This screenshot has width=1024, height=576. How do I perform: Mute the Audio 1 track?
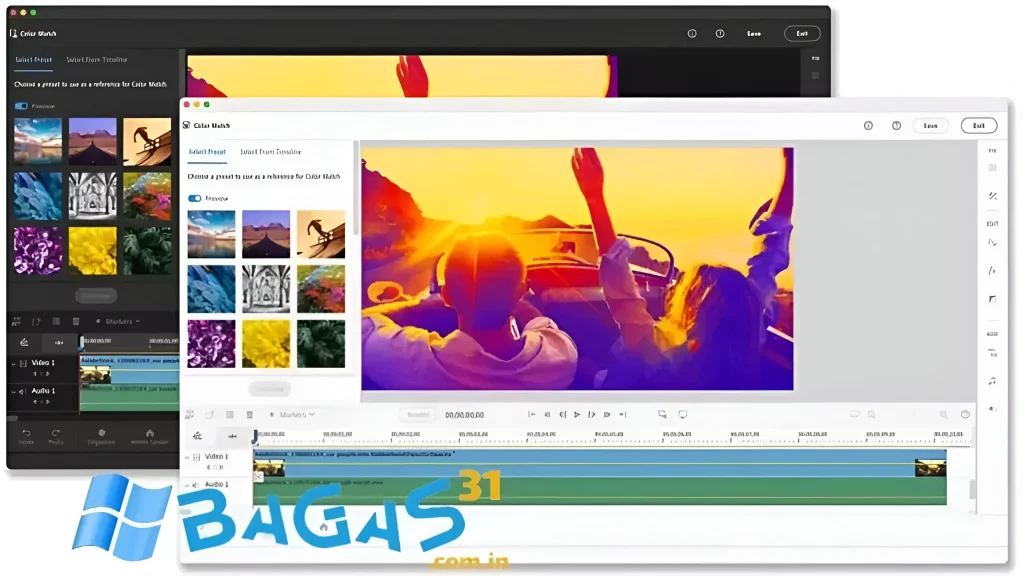(x=195, y=484)
